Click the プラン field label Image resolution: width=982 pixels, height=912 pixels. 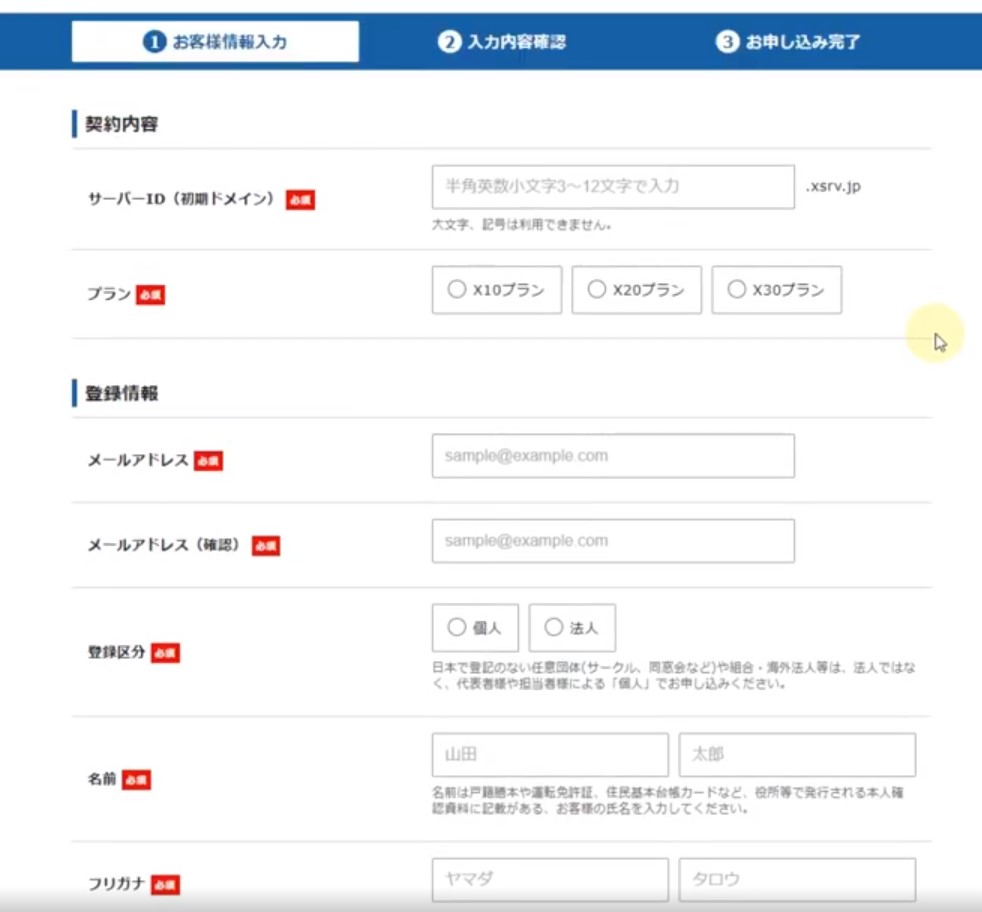click(x=109, y=294)
